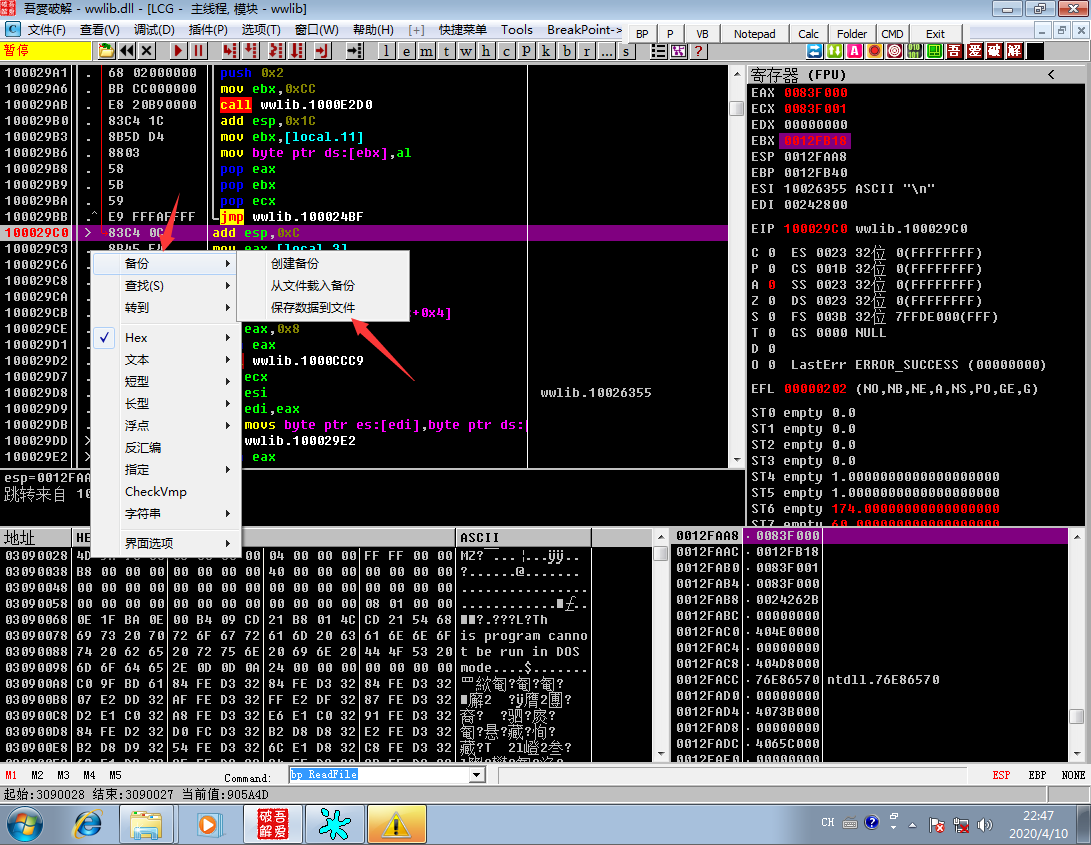
Task: Open debugging options list icon
Action: pyautogui.click(x=658, y=51)
